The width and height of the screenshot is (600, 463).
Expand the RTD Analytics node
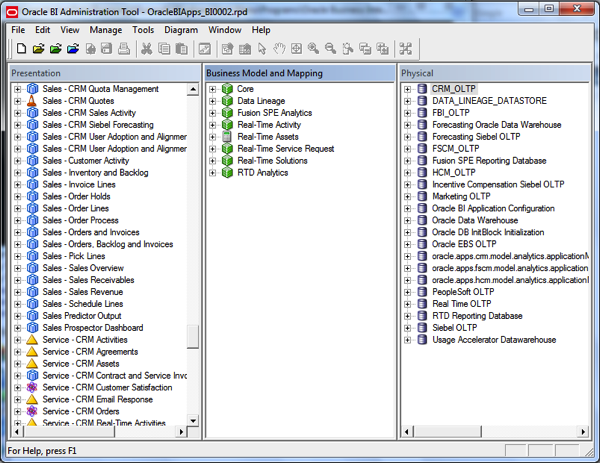(213, 173)
